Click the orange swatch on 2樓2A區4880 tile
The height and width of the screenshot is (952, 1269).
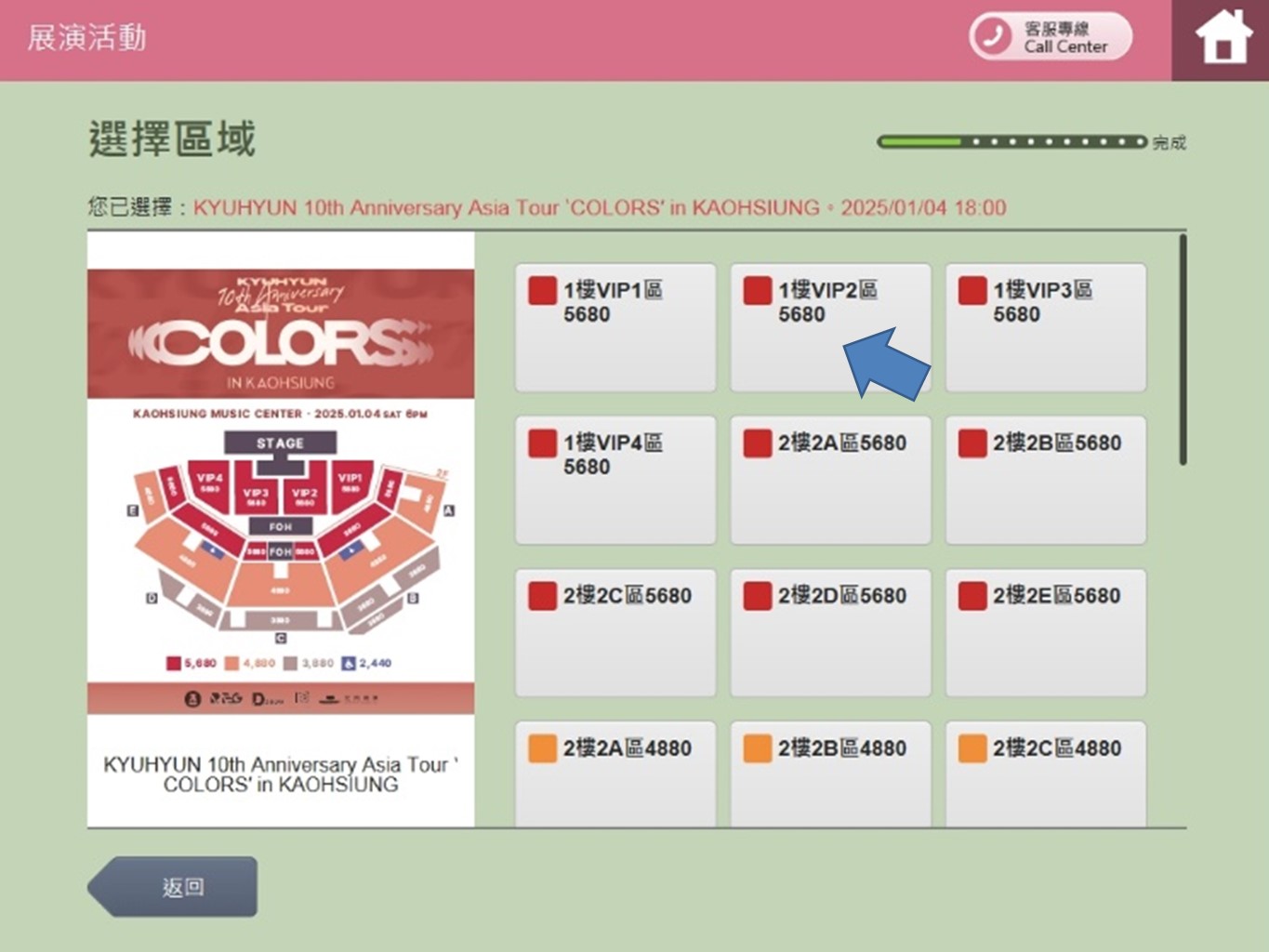pos(542,748)
